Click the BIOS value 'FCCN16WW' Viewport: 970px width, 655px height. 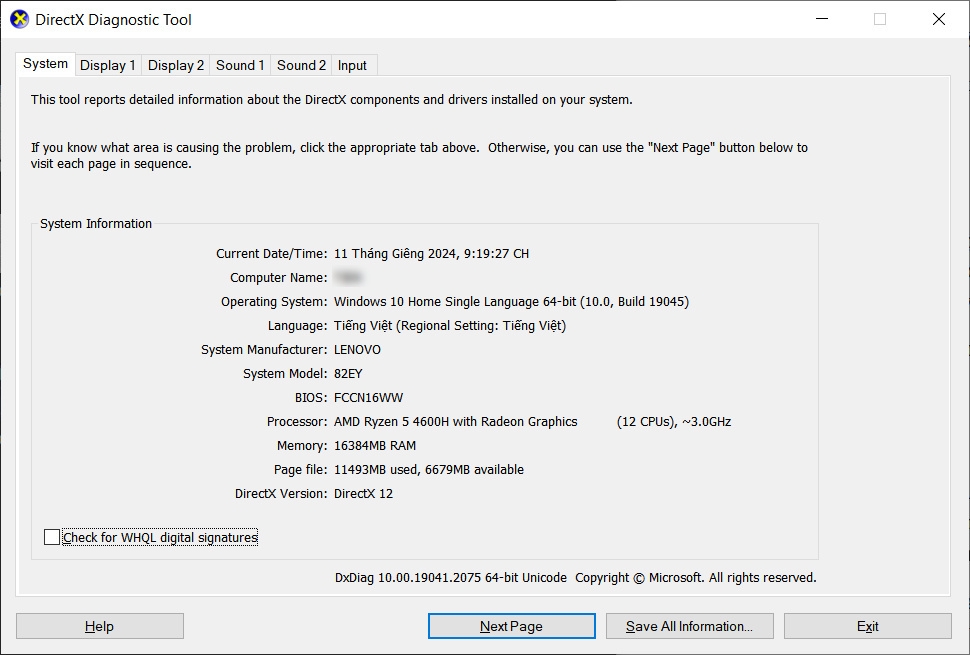pos(369,398)
